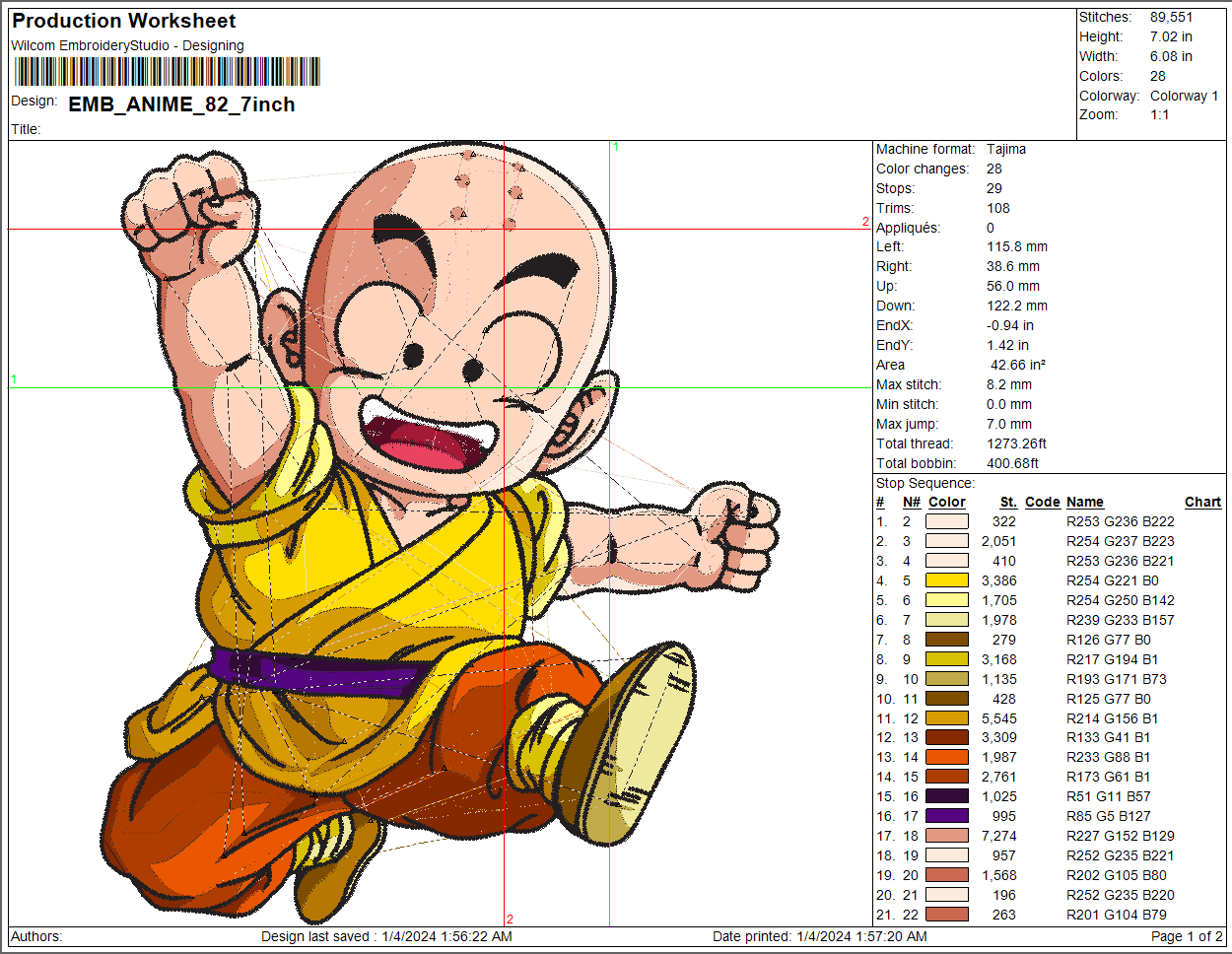Click the green marker 1 at top of guide
Screen dimensions: 1232x954
615,147
